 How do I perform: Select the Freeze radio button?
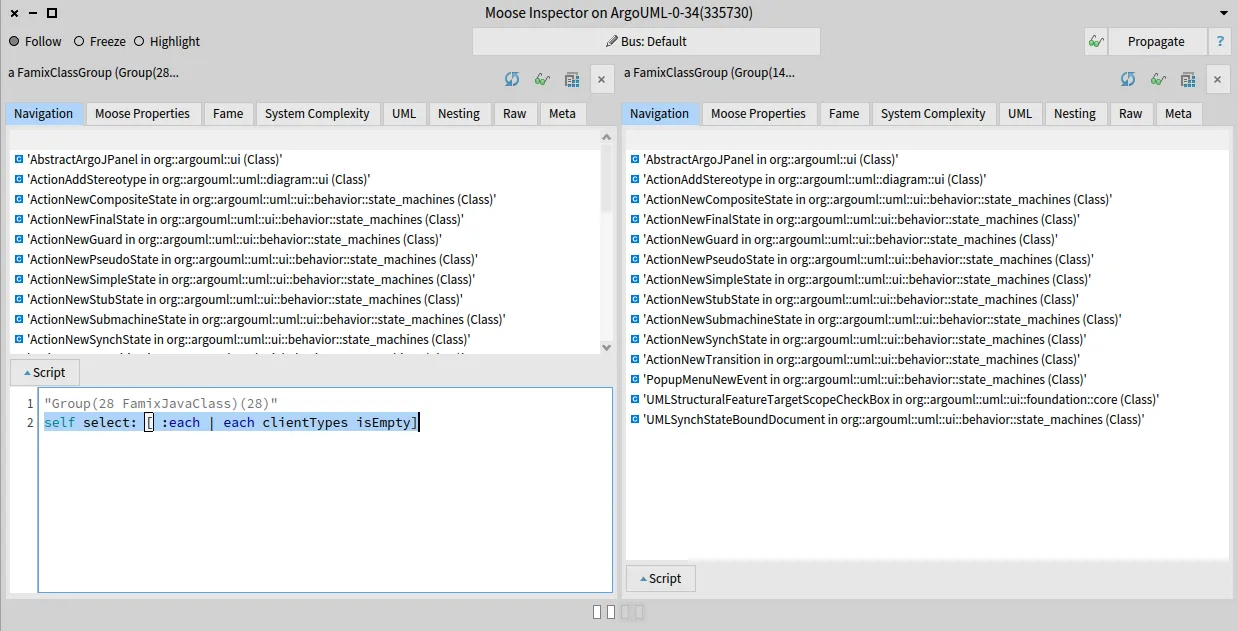click(x=79, y=41)
